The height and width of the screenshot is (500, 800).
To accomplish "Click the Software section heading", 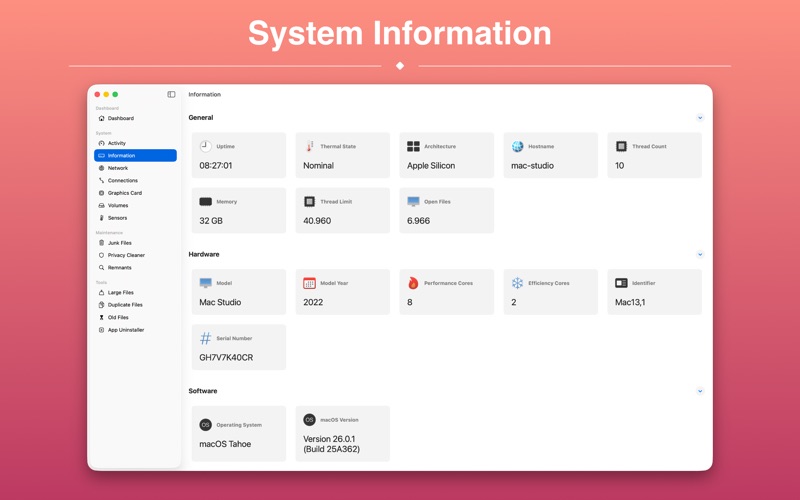I will click(203, 391).
